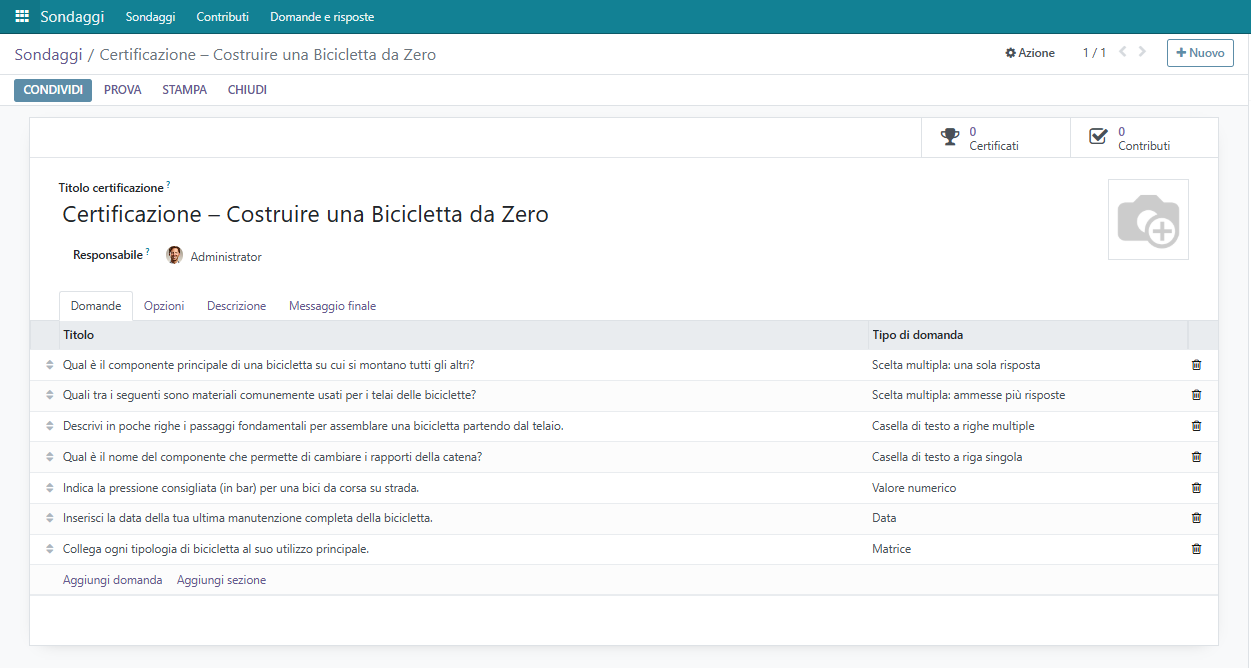Open the Domande e risposte menu
Viewport: 1251px width, 668px height.
322,17
